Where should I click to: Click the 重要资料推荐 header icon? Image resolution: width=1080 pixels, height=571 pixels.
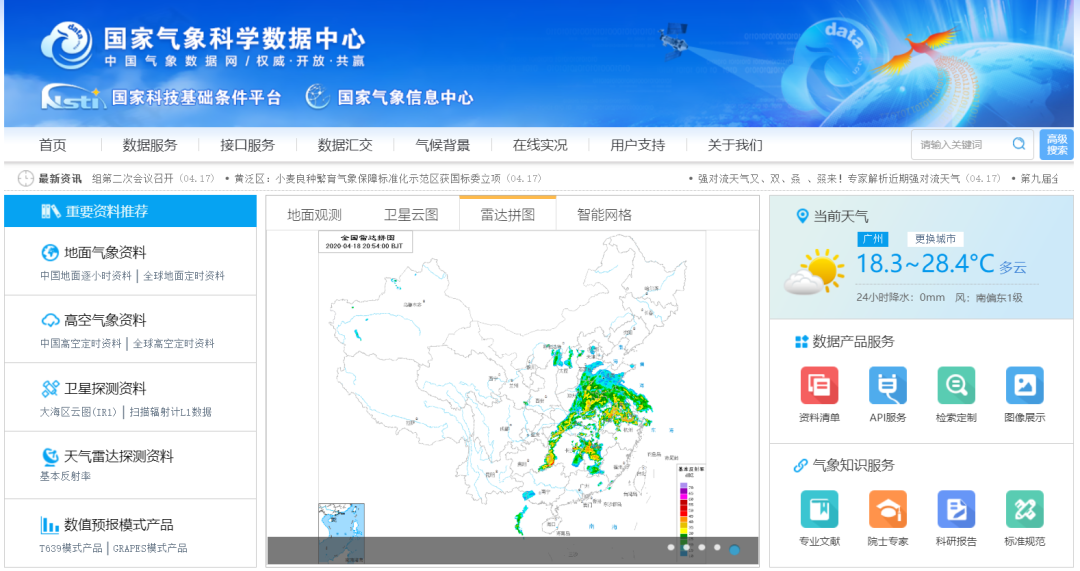[x=50, y=211]
